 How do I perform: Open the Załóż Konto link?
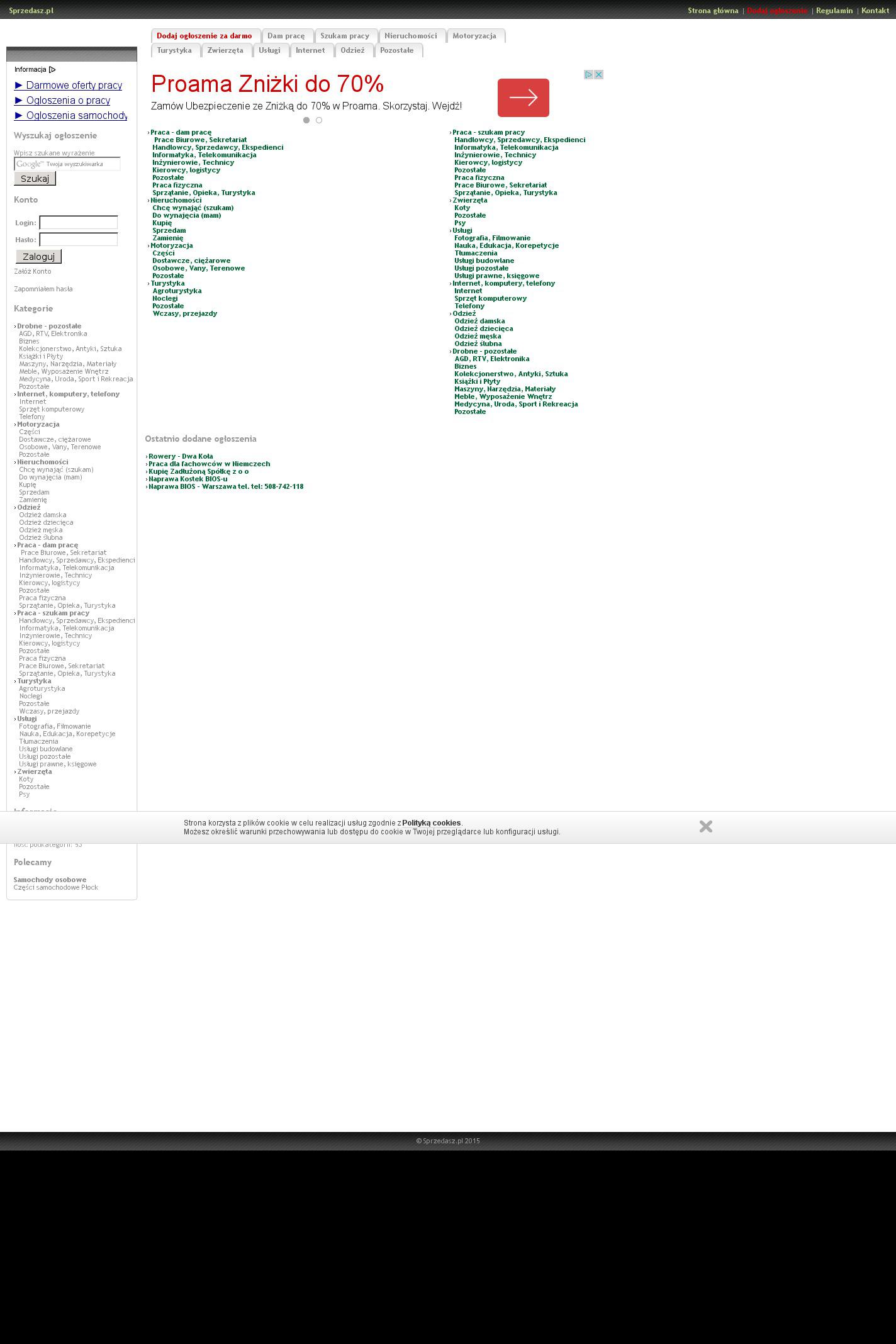(x=33, y=272)
